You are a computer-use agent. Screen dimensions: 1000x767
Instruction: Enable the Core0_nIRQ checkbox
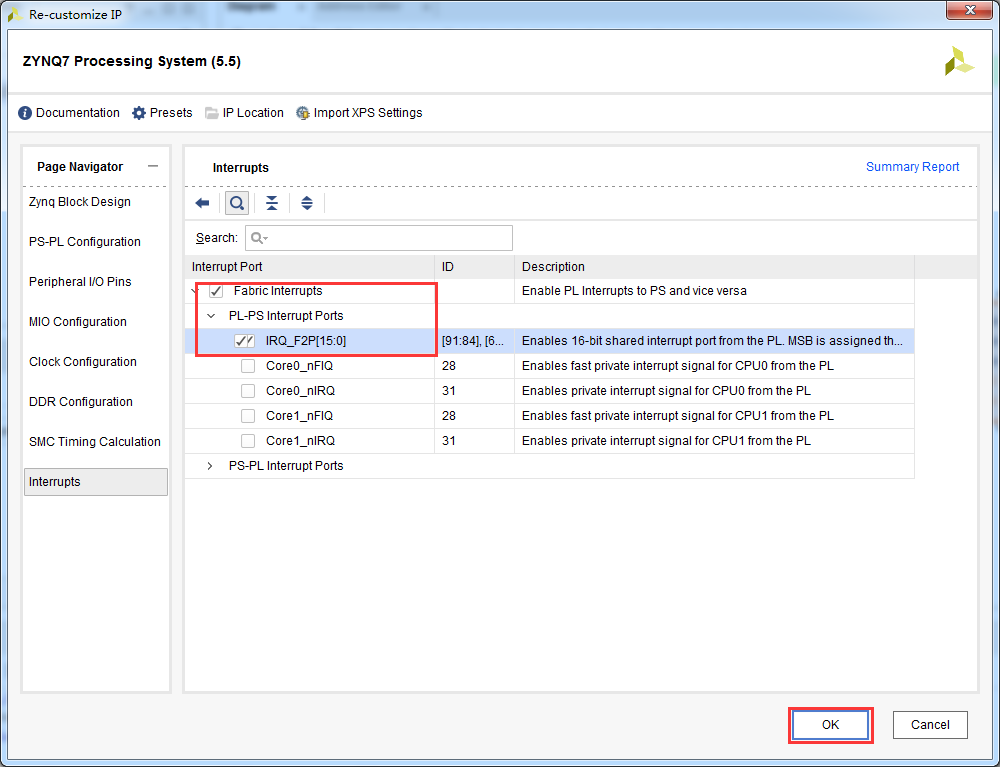pyautogui.click(x=248, y=391)
